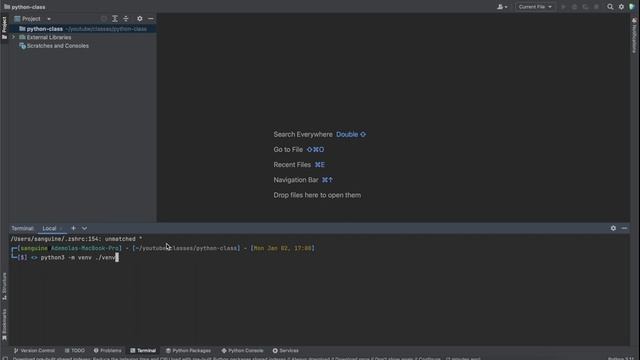Expand External Libraries node
640x360 pixels.
(x=13, y=37)
